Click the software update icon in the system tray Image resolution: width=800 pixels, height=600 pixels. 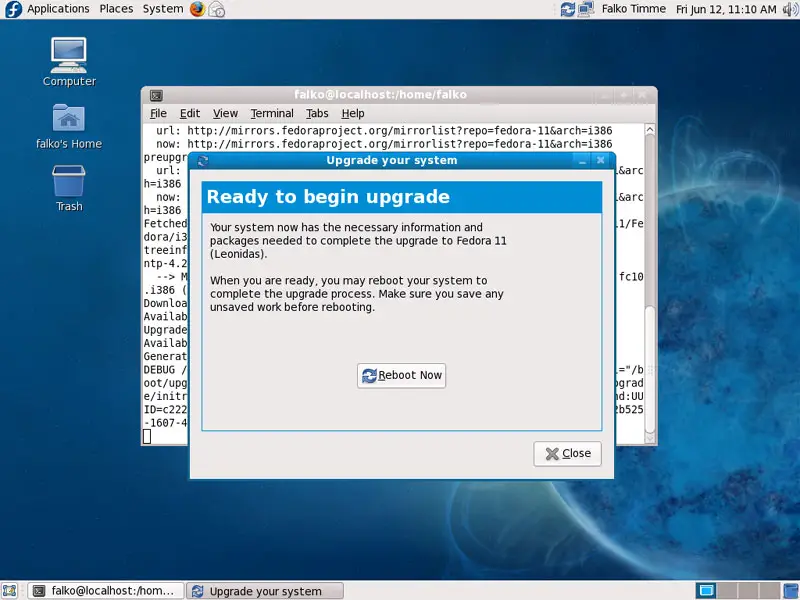[x=567, y=9]
